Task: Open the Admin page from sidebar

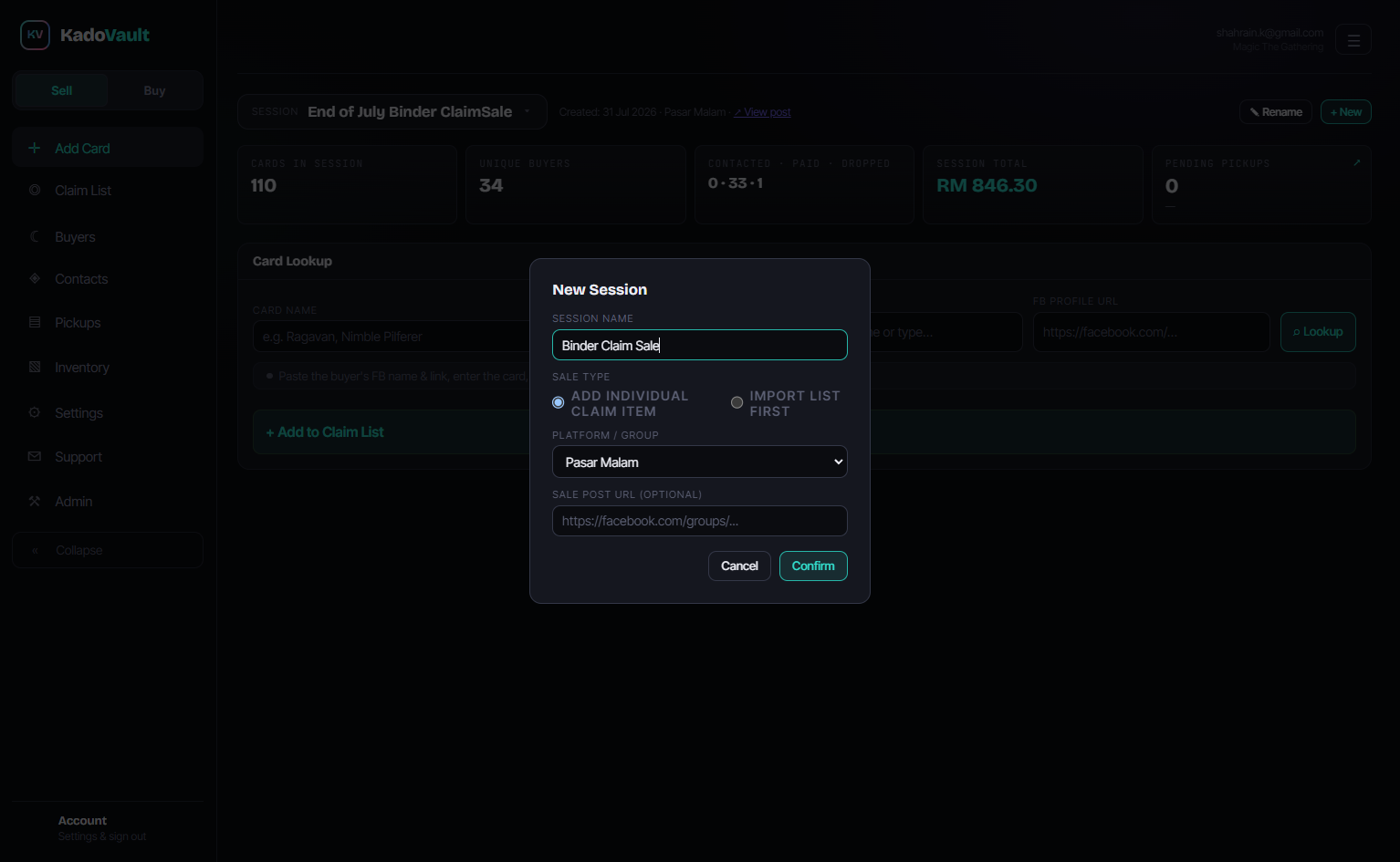Action: (x=108, y=501)
